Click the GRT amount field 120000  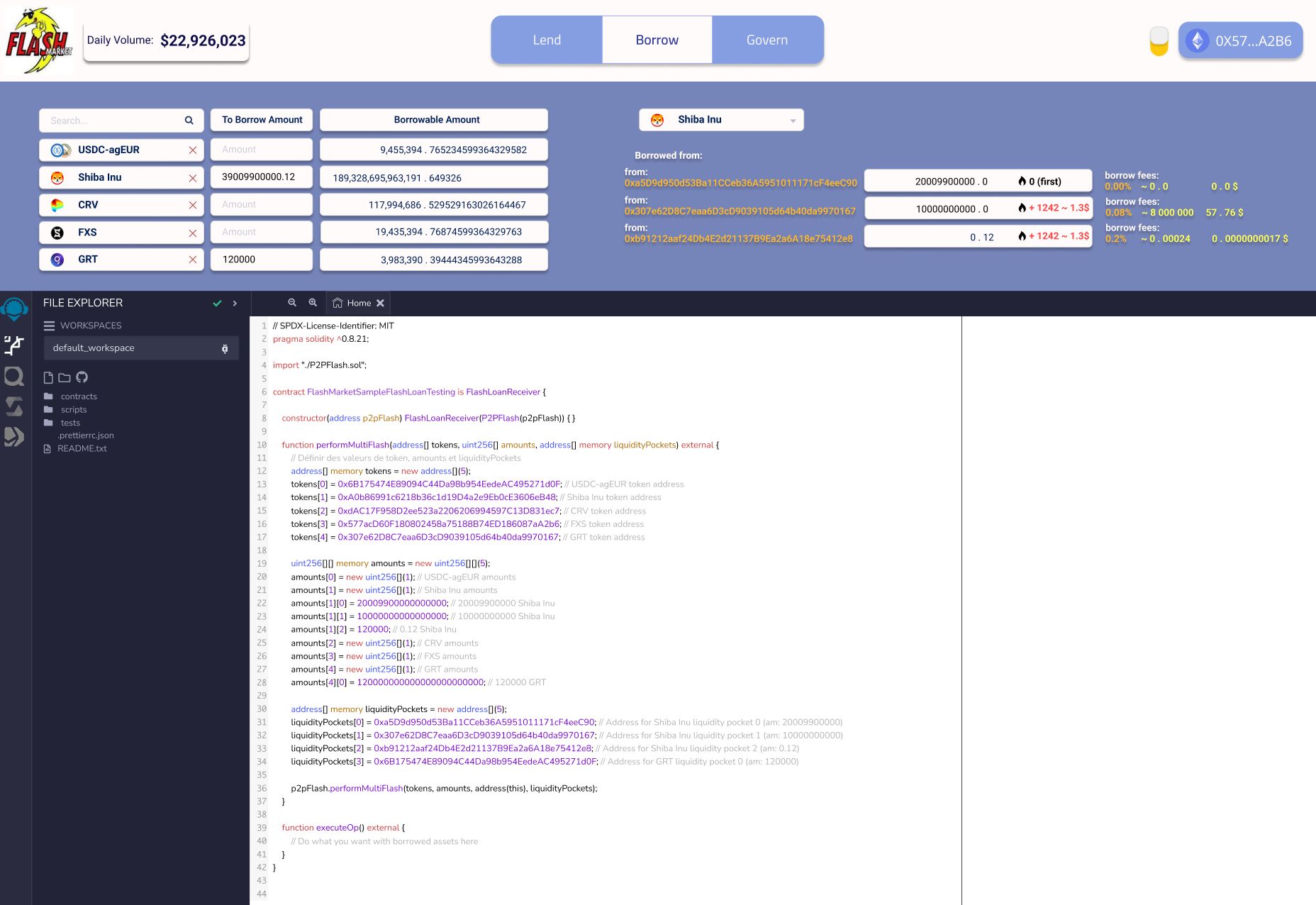coord(262,260)
